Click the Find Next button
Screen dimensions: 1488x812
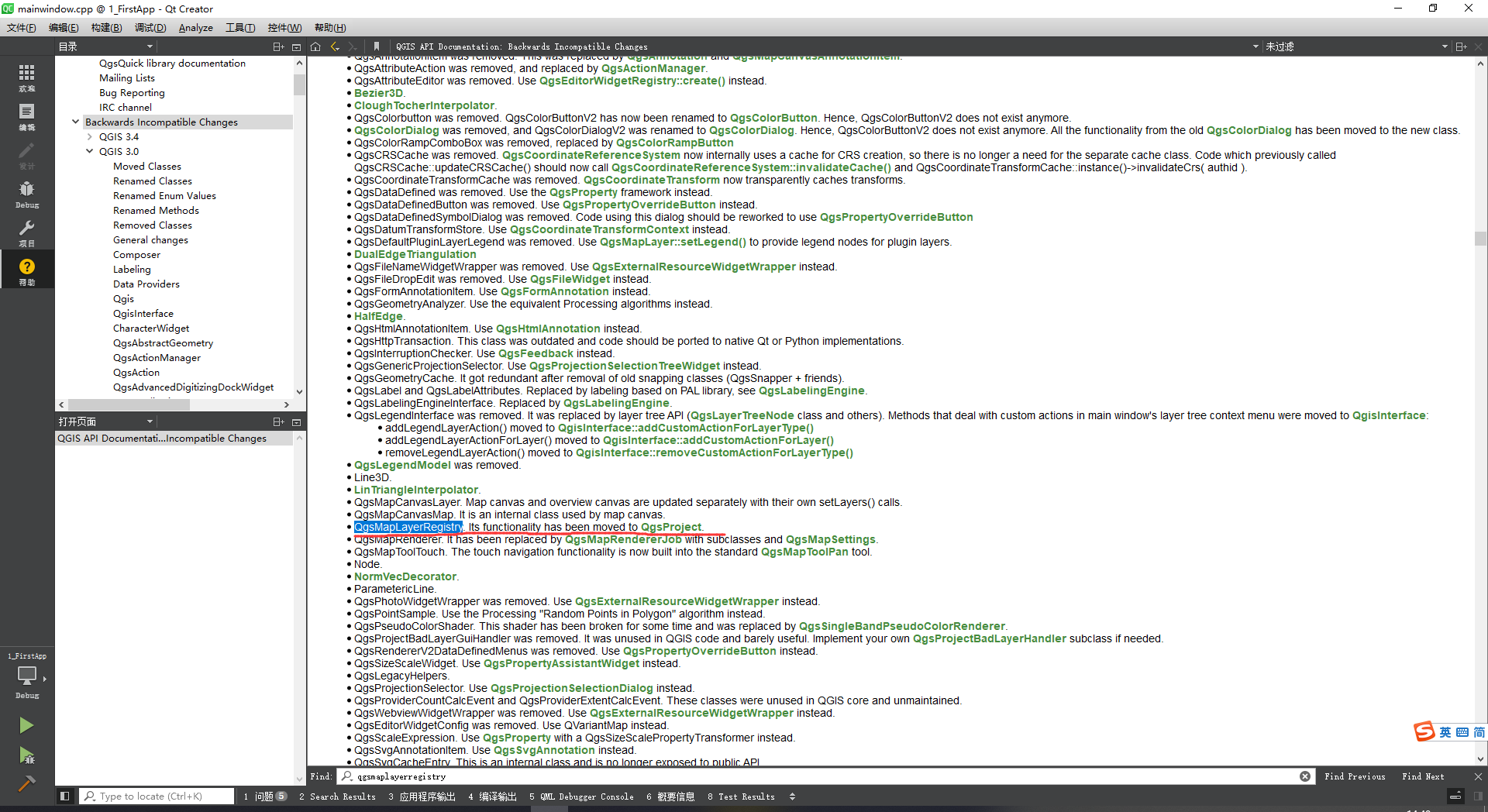click(x=1422, y=776)
